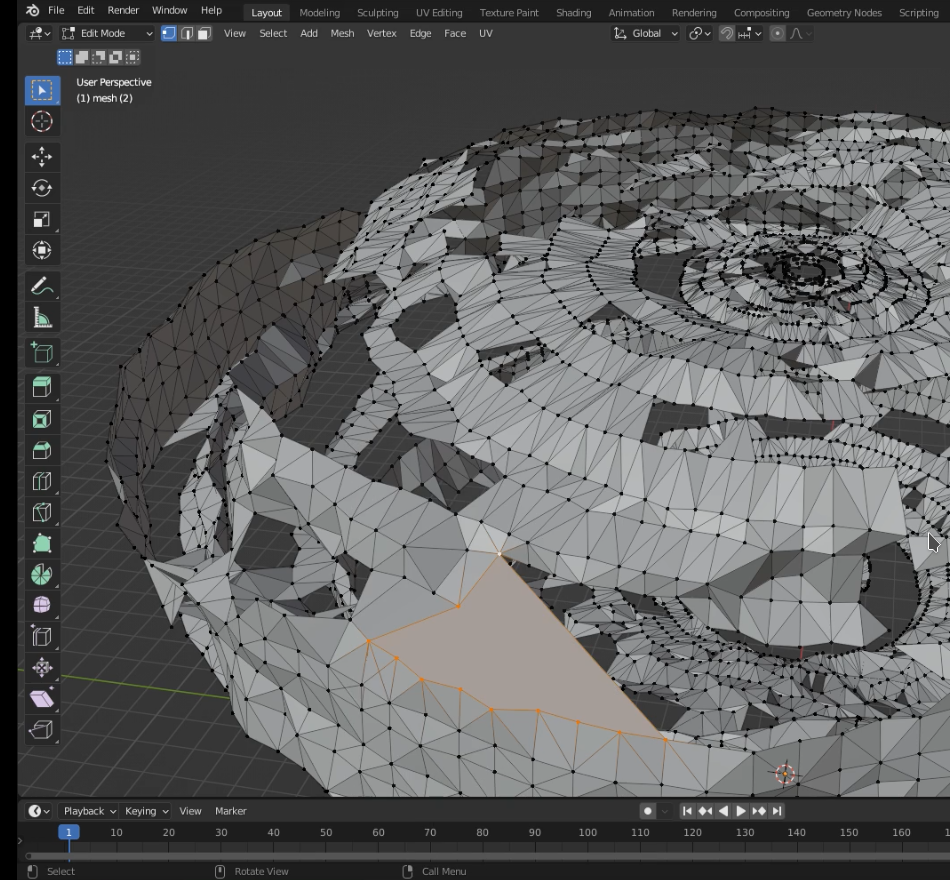The image size is (950, 880).
Task: Click the Marker menu in timeline
Action: click(230, 811)
